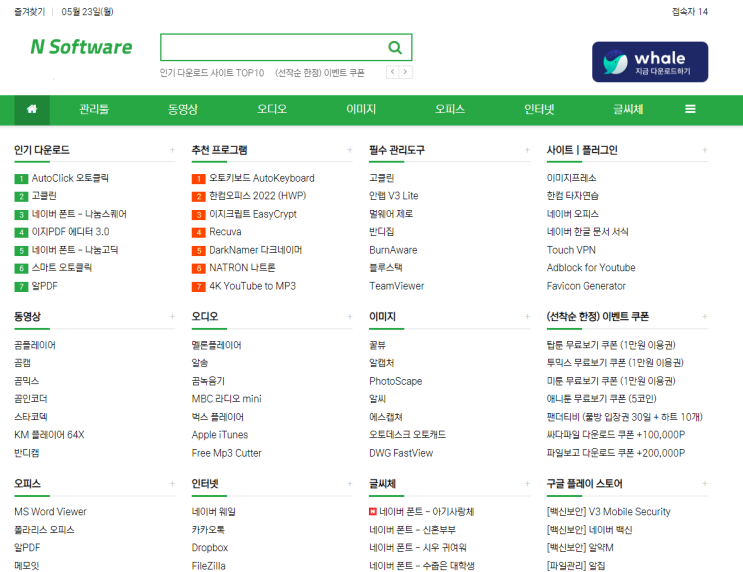Open 폴라리스 오피스 link
Screen dimensions: 743x572
45,530
